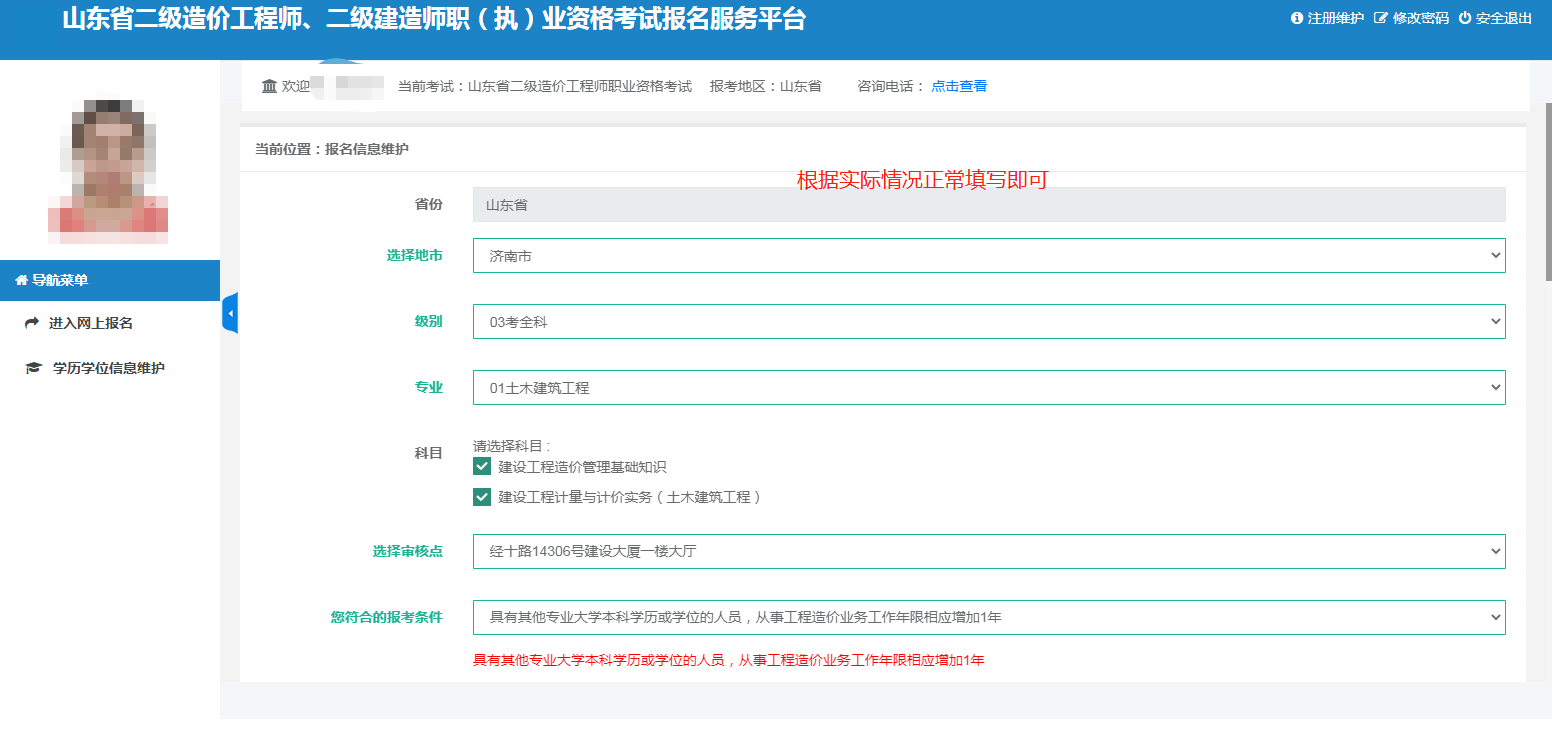The height and width of the screenshot is (729, 1552).
Task: Open the 选择地市 dropdown showing 济南市
Action: pyautogui.click(x=988, y=255)
